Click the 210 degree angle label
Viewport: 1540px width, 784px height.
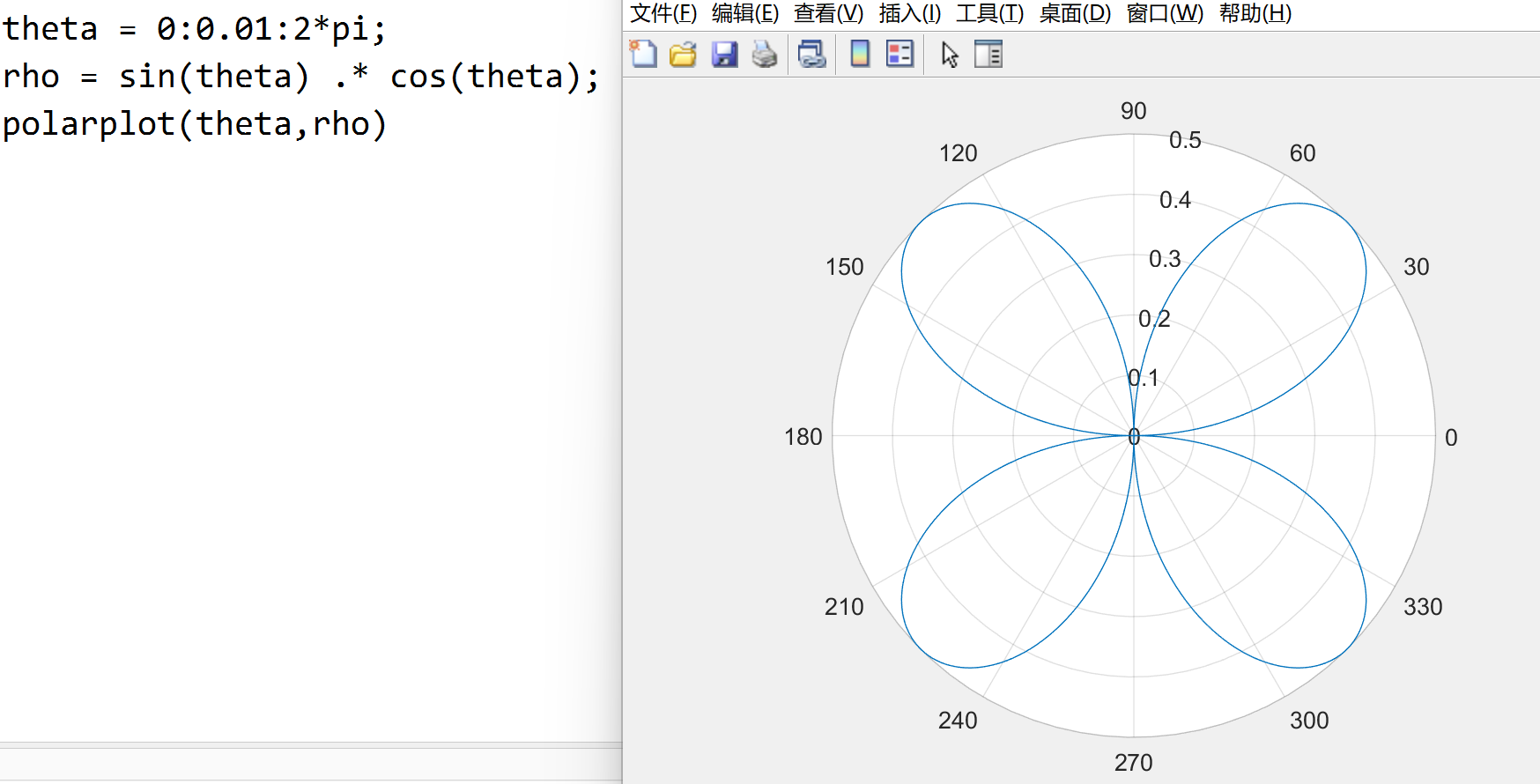tap(844, 607)
